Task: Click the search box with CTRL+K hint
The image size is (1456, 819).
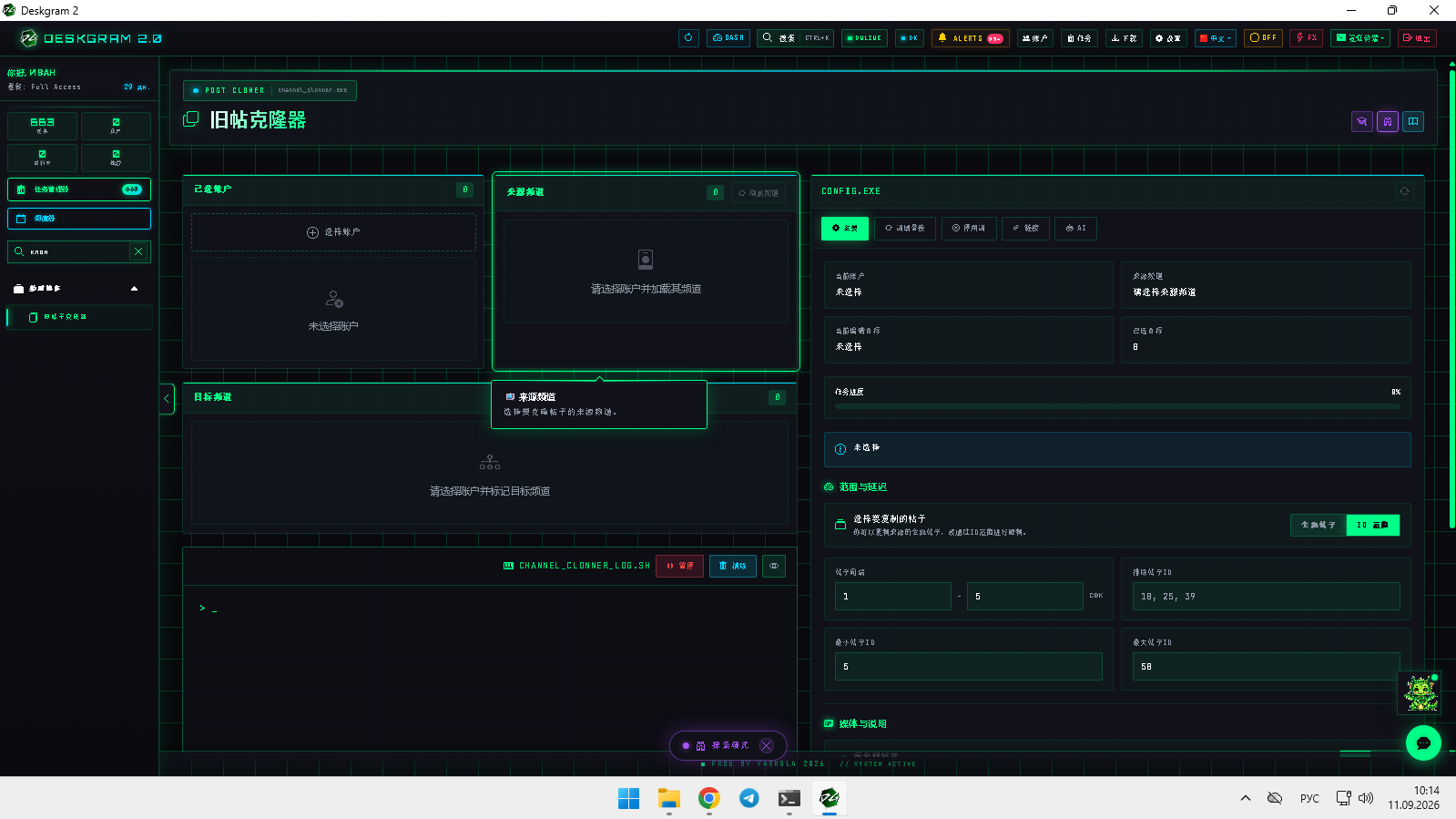Action: pyautogui.click(x=795, y=38)
